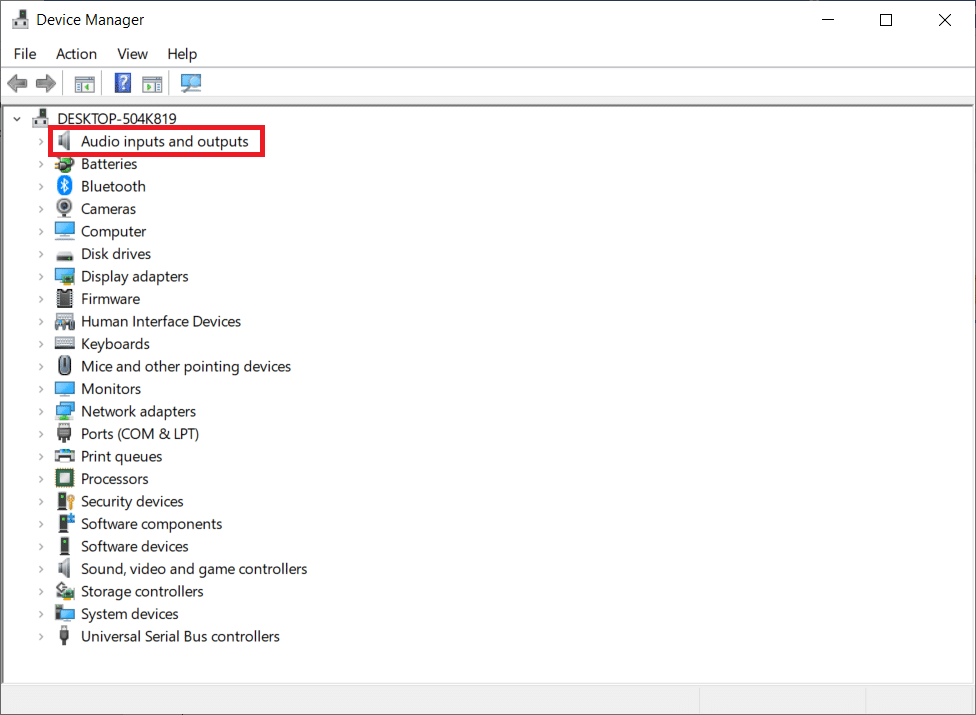Viewport: 976px width, 715px height.
Task: Expand the Cameras node arrow
Action: click(x=41, y=209)
